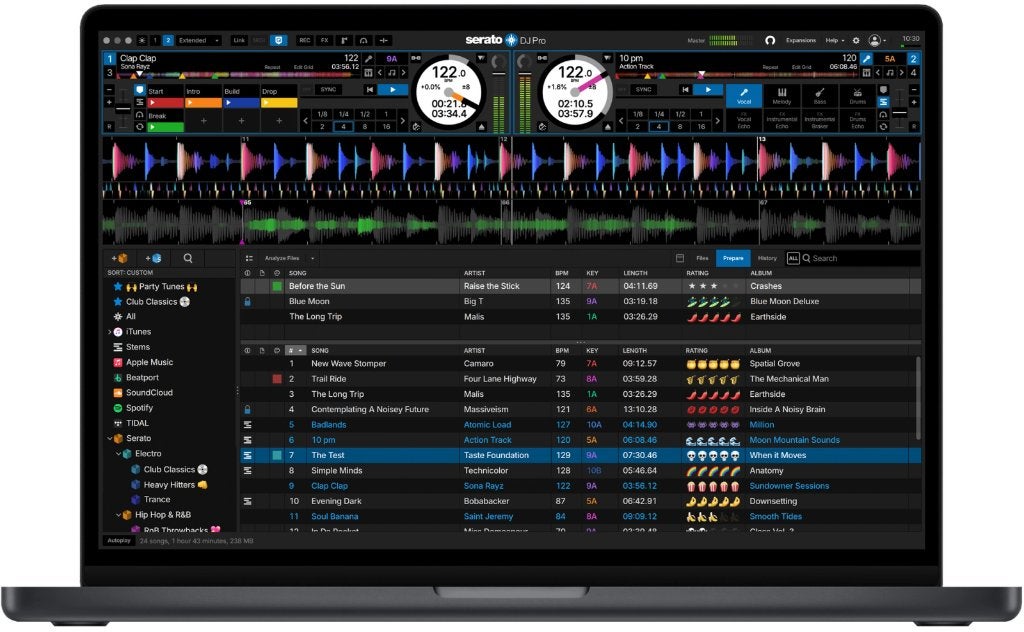Select the Bass stem pad on deck 2
Screen dimensions: 1024x632
(x=820, y=95)
